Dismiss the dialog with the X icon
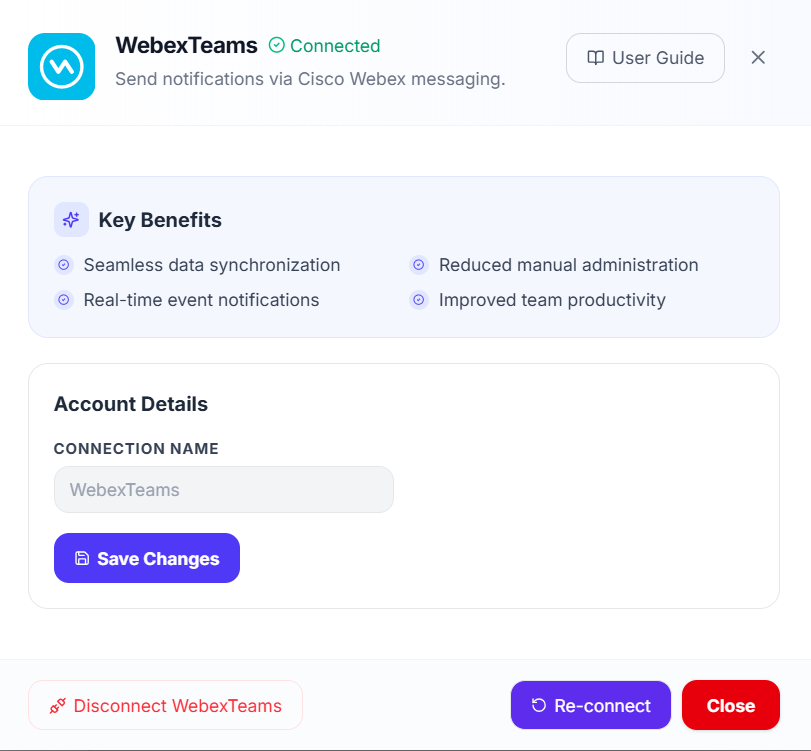Image resolution: width=811 pixels, height=751 pixels. coord(758,57)
